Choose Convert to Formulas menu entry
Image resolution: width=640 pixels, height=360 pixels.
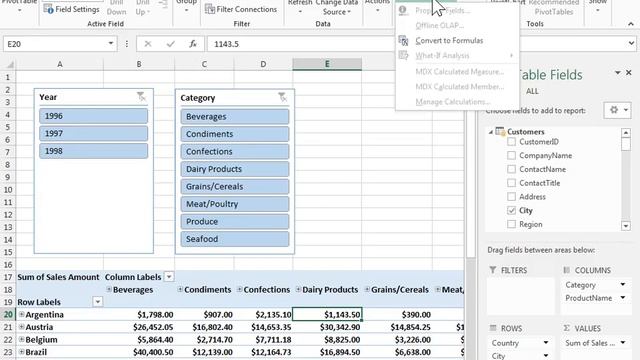point(449,40)
